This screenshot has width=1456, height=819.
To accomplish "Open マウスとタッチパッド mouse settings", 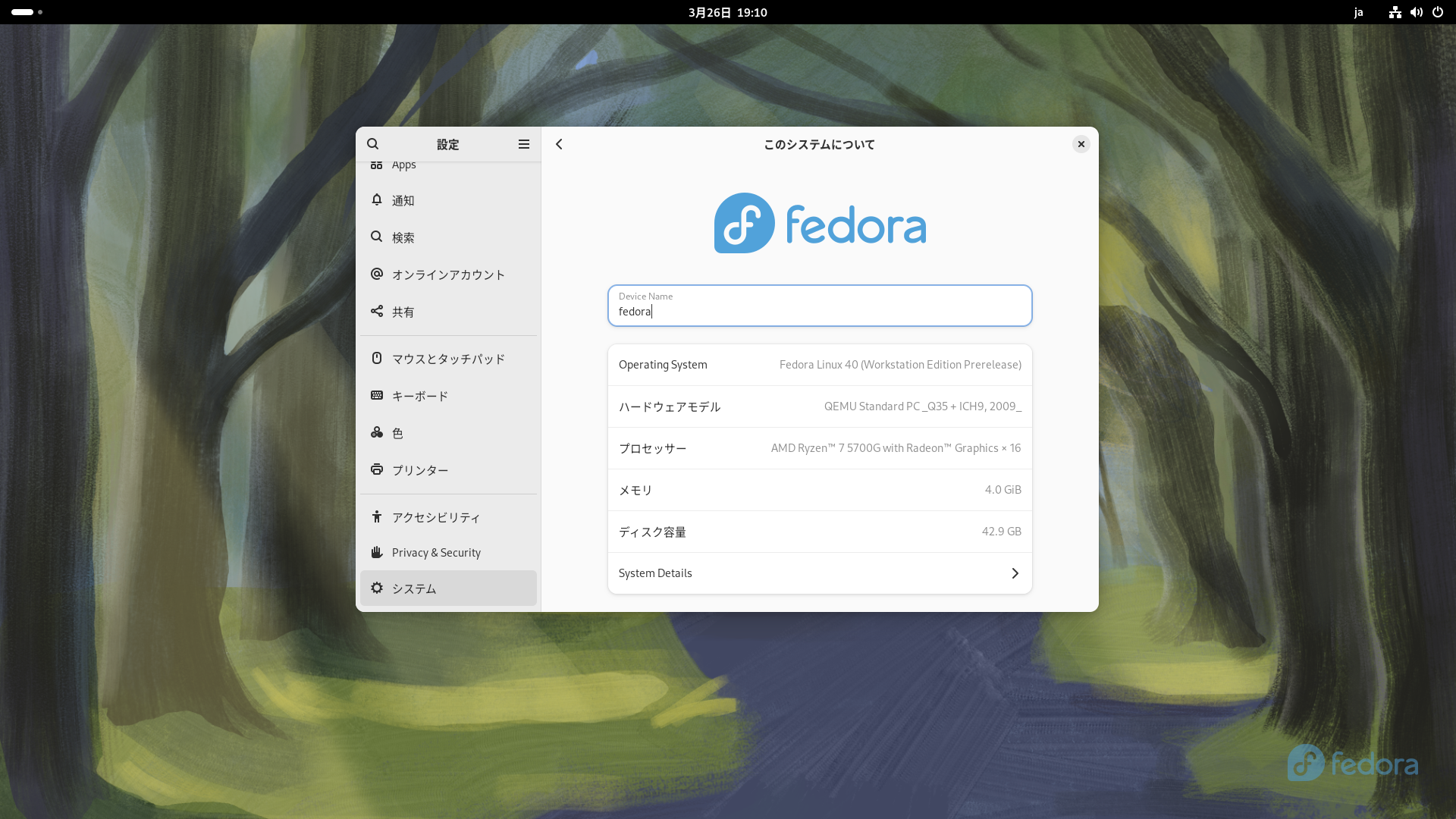I will (447, 359).
